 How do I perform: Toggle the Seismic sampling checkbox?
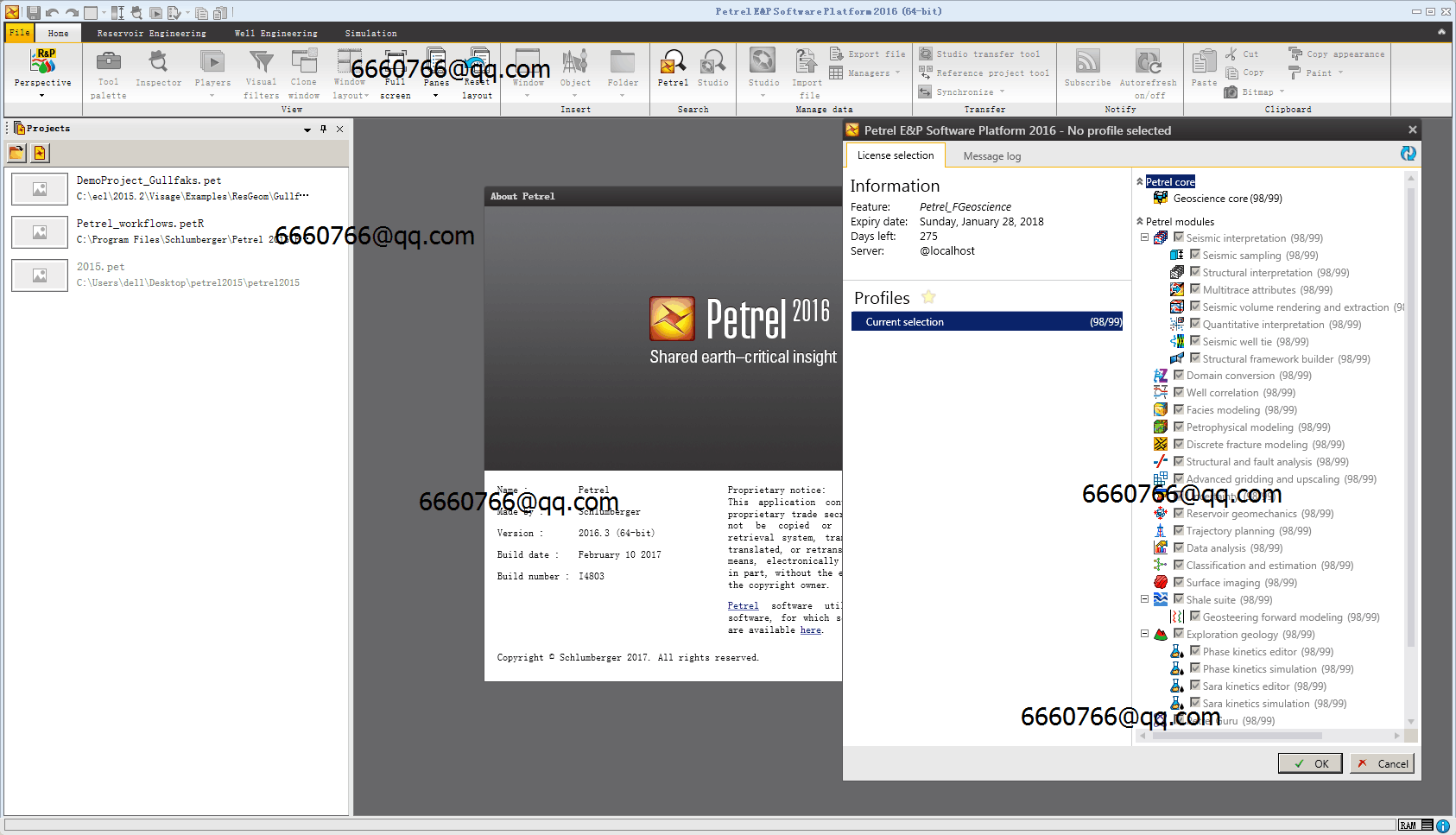pyautogui.click(x=1194, y=255)
